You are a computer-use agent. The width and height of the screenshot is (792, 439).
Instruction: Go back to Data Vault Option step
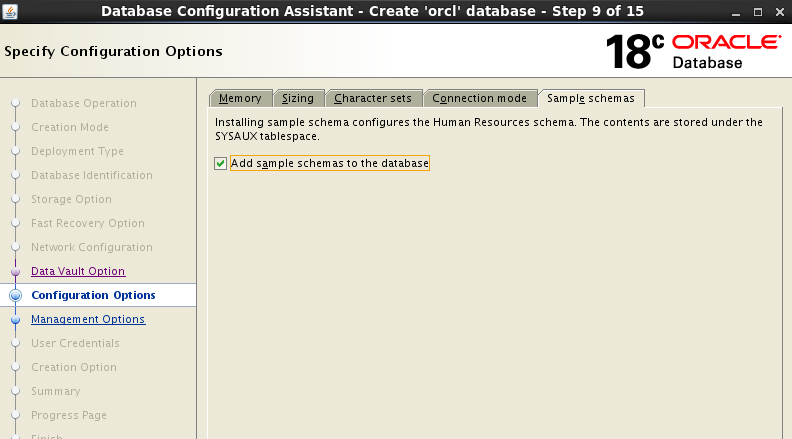coord(78,271)
